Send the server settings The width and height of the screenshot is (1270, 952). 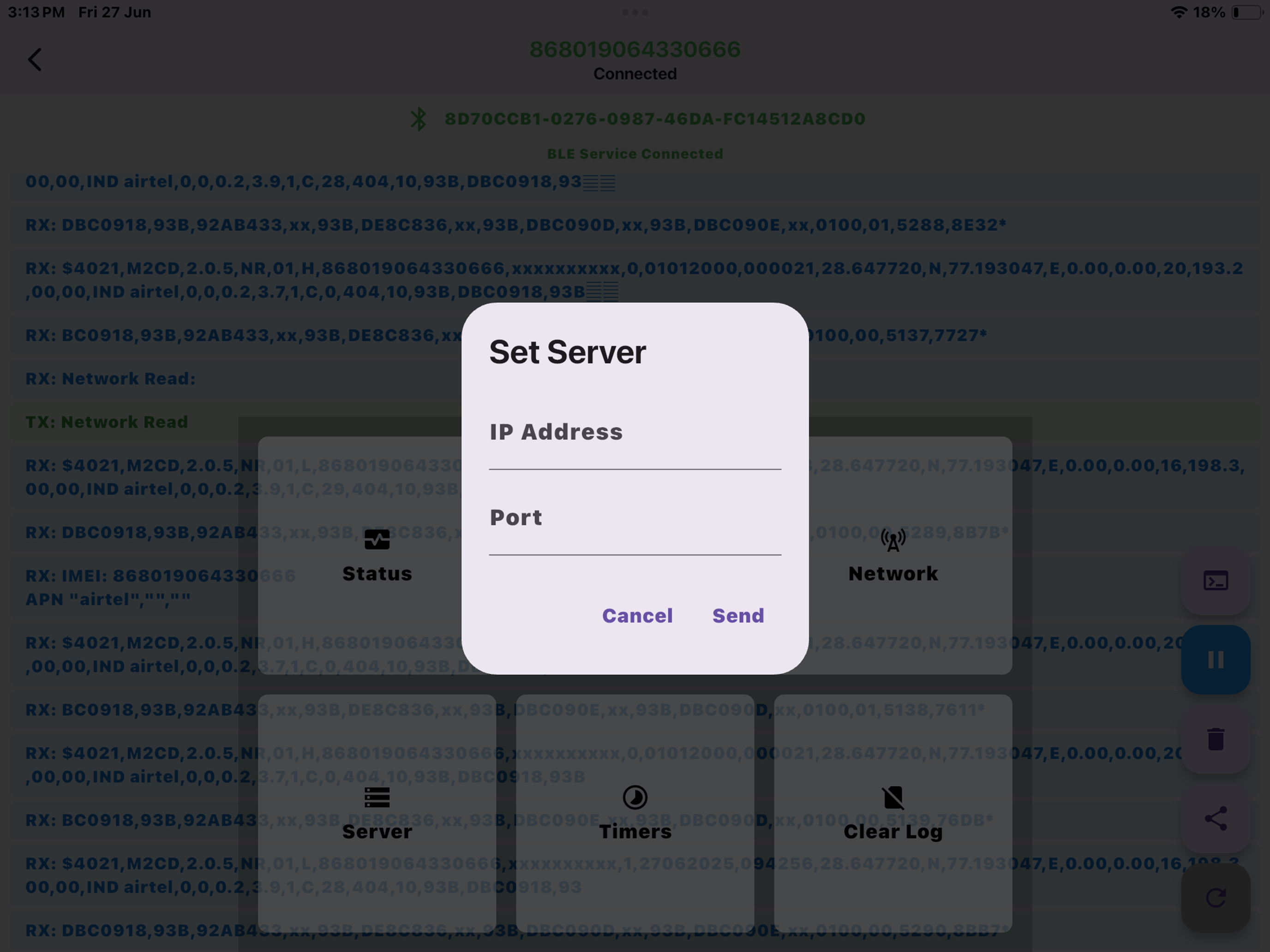pyautogui.click(x=738, y=616)
